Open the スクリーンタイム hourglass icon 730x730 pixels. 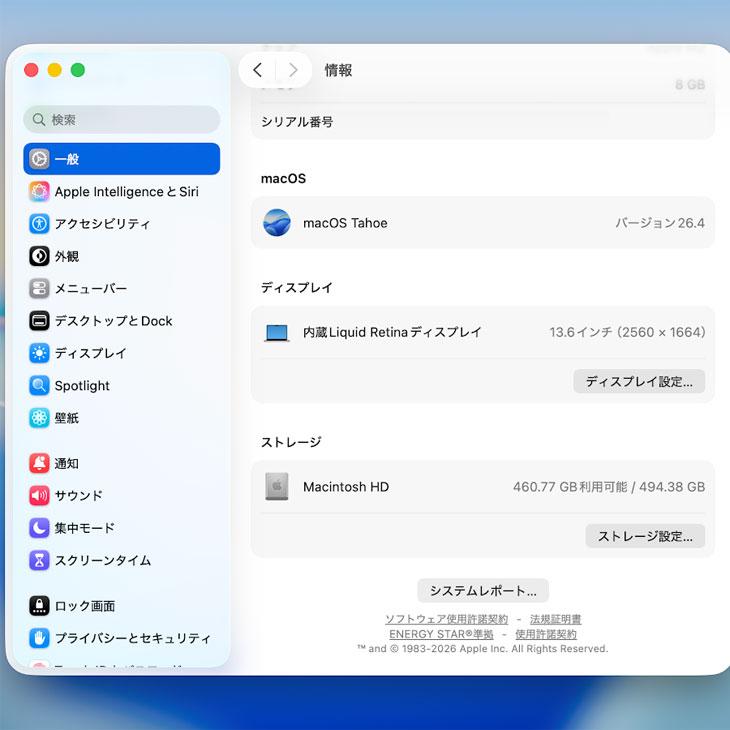[39, 560]
